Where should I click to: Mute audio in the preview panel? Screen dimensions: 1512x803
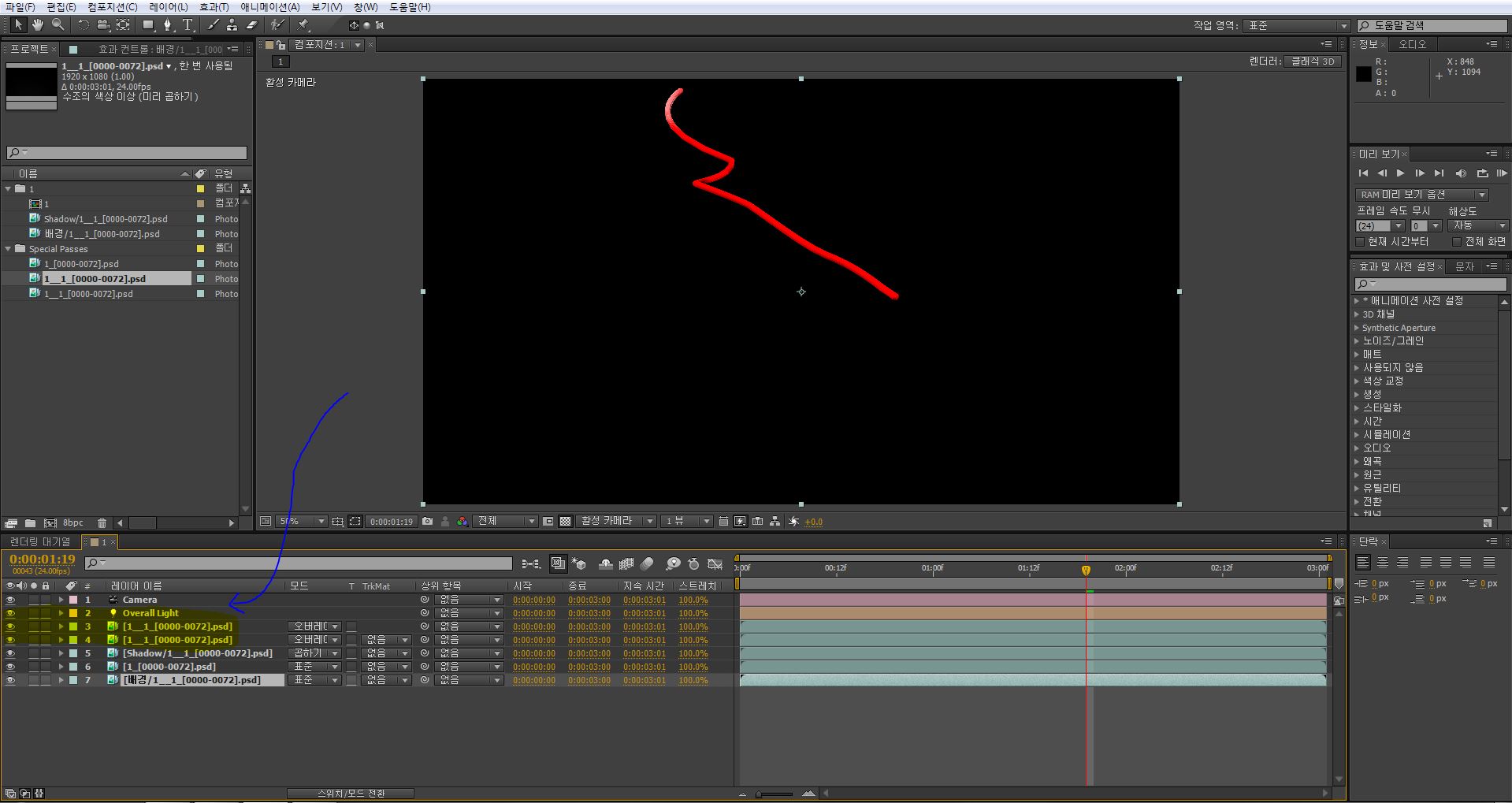(x=1461, y=173)
